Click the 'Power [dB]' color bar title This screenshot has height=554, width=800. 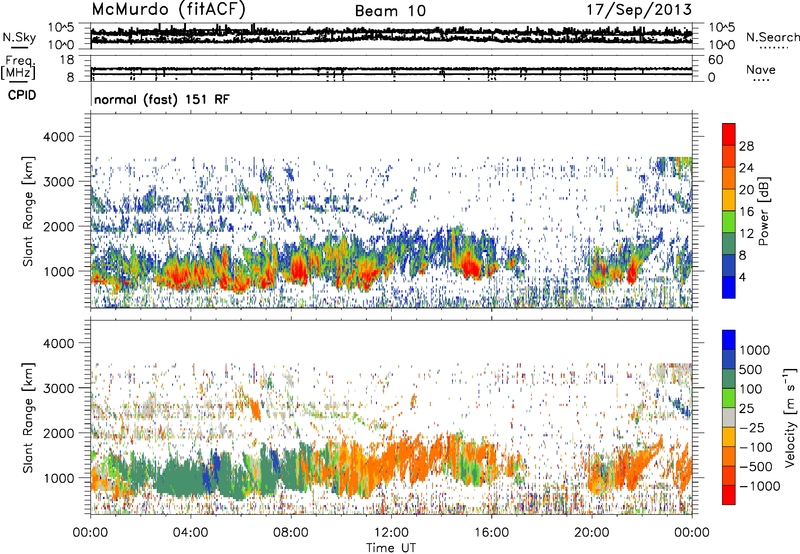coord(763,211)
